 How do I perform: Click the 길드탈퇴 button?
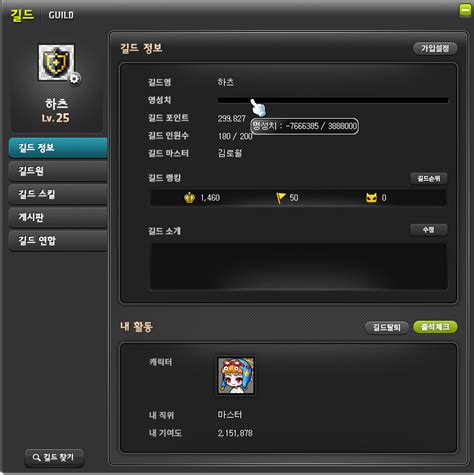[387, 327]
